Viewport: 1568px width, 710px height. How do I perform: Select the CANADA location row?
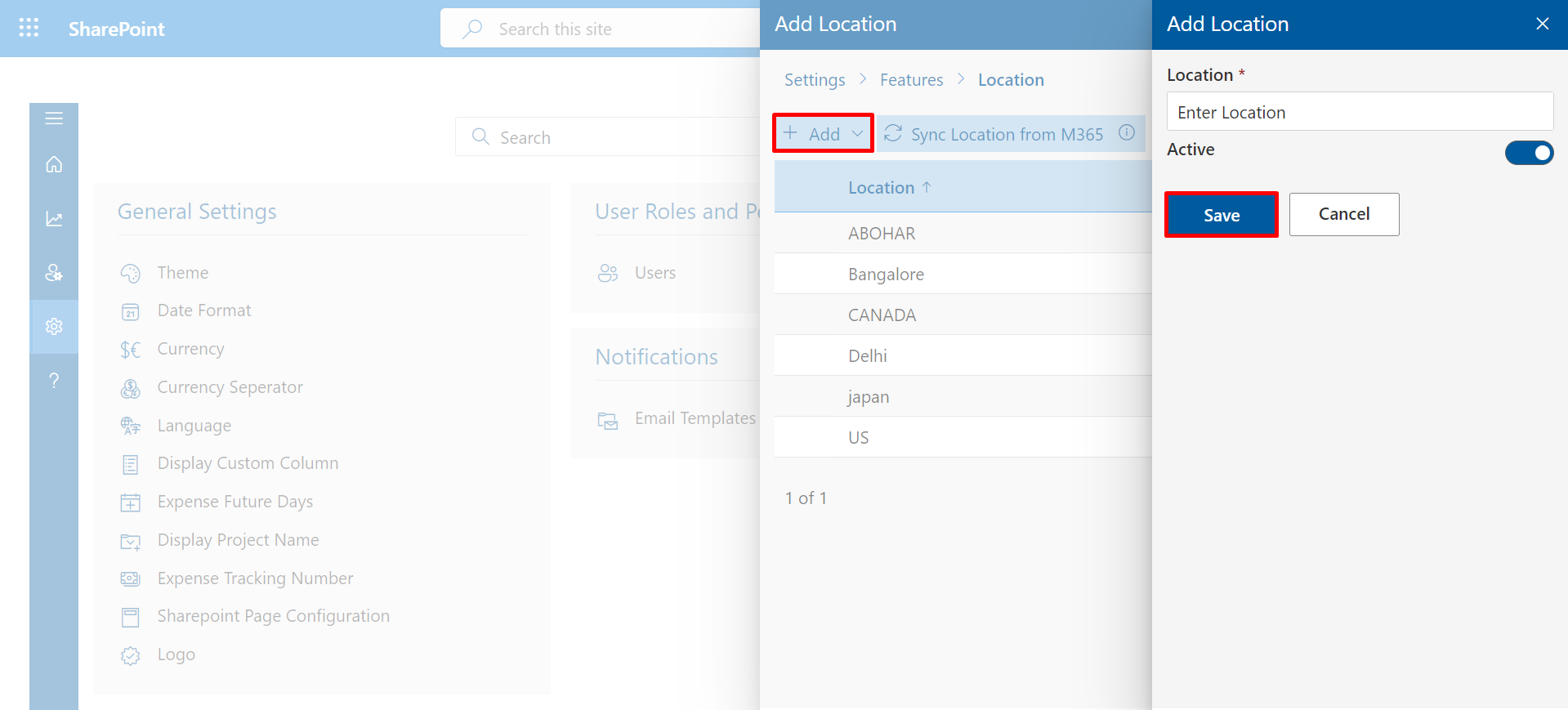[963, 315]
